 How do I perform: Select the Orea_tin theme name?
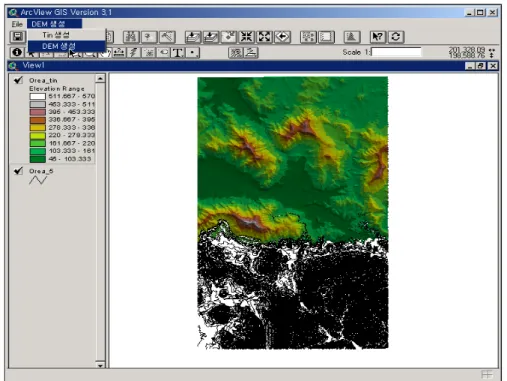pyautogui.click(x=43, y=80)
